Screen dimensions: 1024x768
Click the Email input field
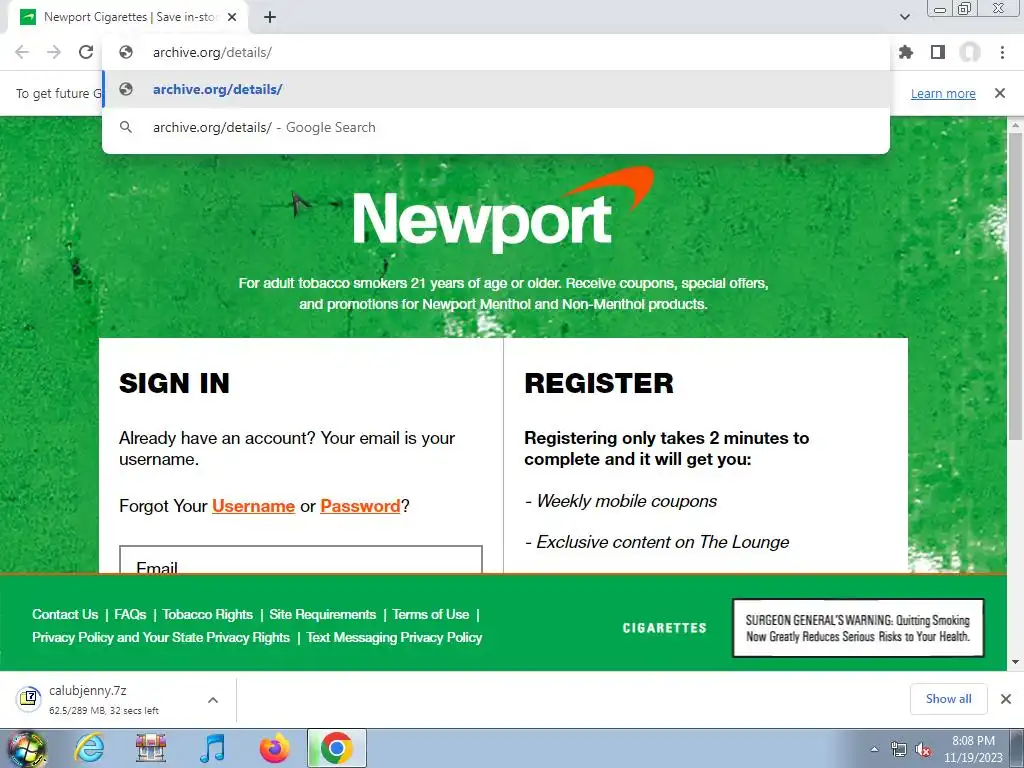click(x=301, y=560)
